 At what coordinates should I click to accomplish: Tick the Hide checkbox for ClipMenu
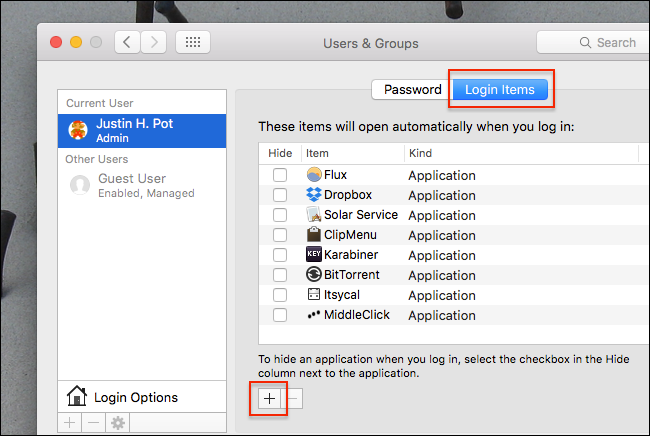click(280, 235)
